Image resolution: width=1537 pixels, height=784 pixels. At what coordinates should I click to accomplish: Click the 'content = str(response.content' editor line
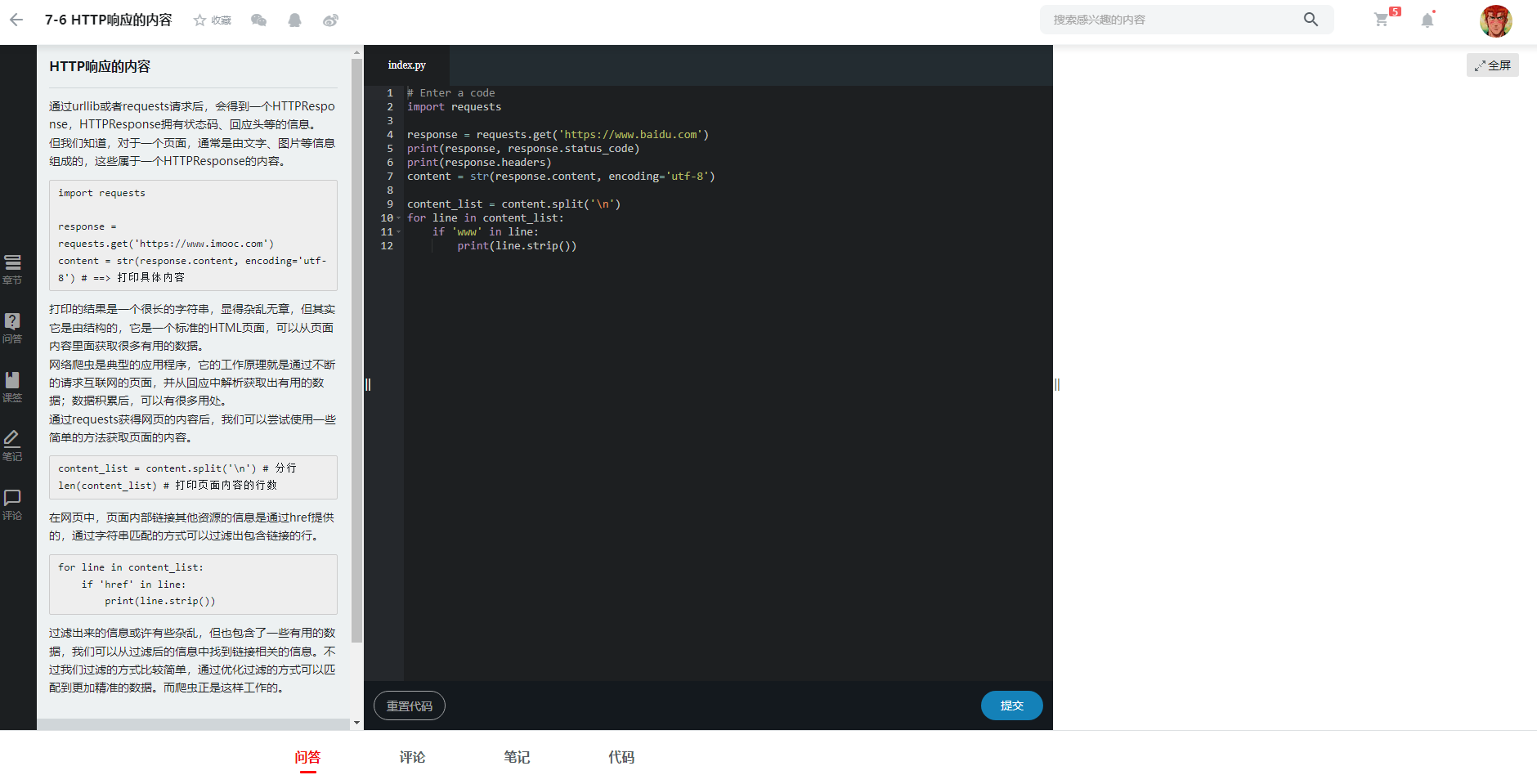pos(561,177)
